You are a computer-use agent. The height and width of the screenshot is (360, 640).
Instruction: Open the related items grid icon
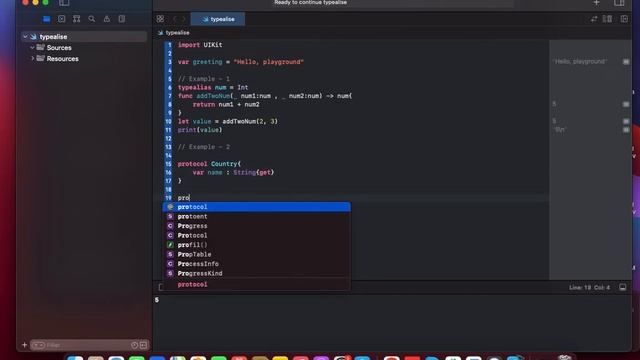pos(160,19)
